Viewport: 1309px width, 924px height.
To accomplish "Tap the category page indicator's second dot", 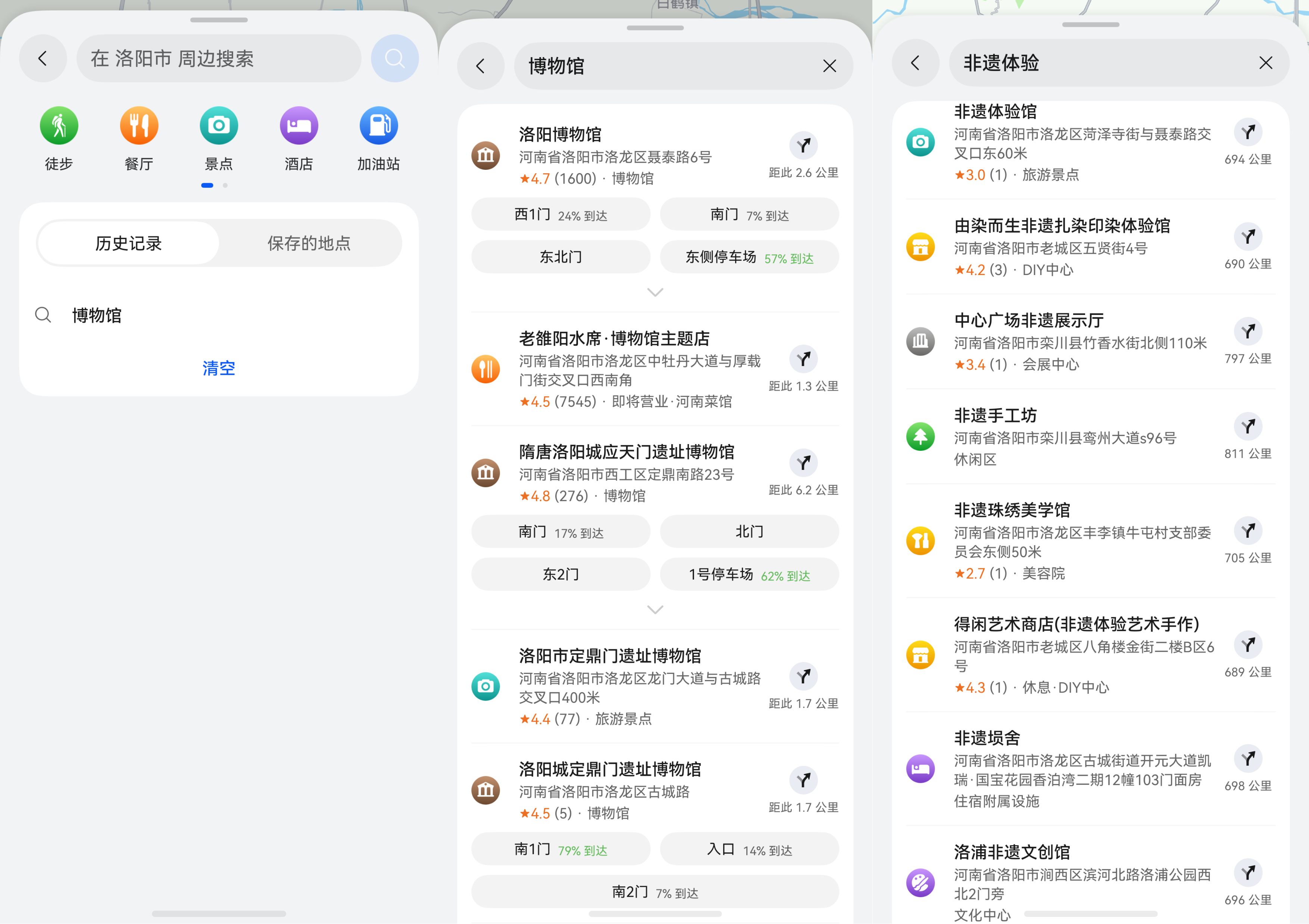I will [x=225, y=185].
